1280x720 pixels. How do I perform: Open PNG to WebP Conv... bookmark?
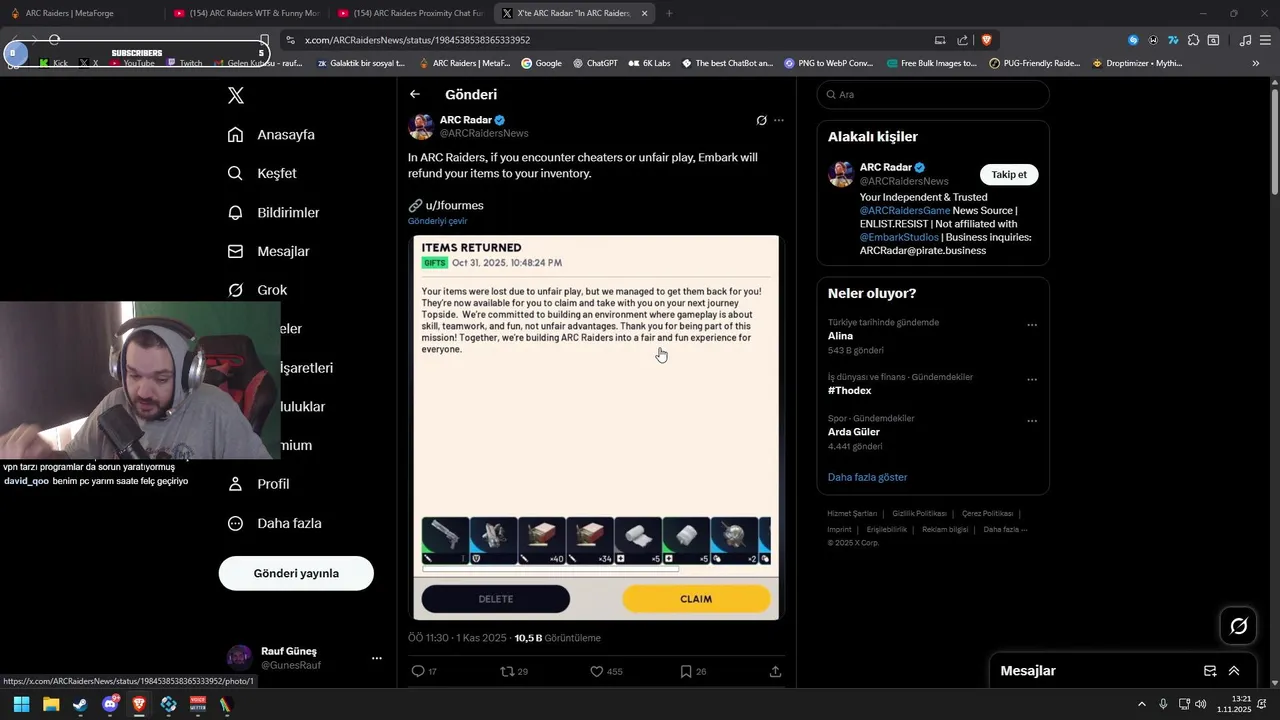(x=828, y=63)
